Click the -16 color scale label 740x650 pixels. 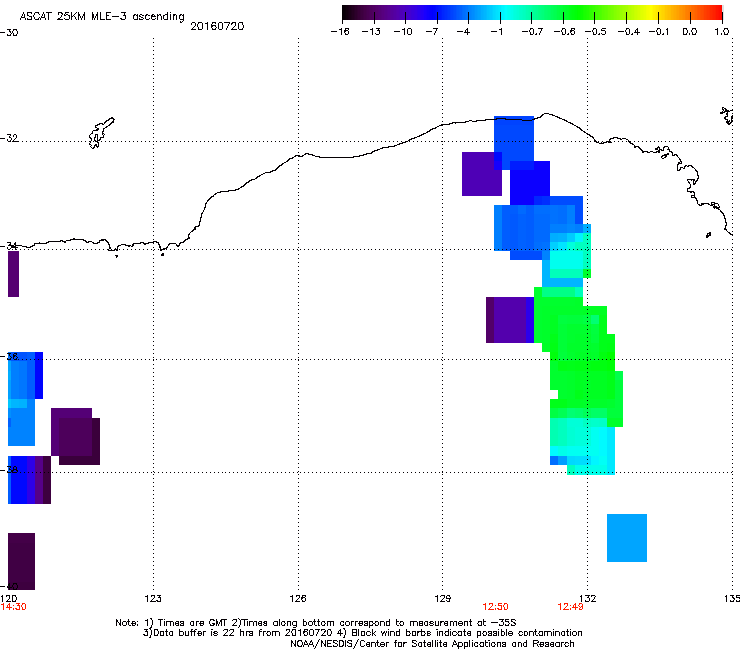340,32
